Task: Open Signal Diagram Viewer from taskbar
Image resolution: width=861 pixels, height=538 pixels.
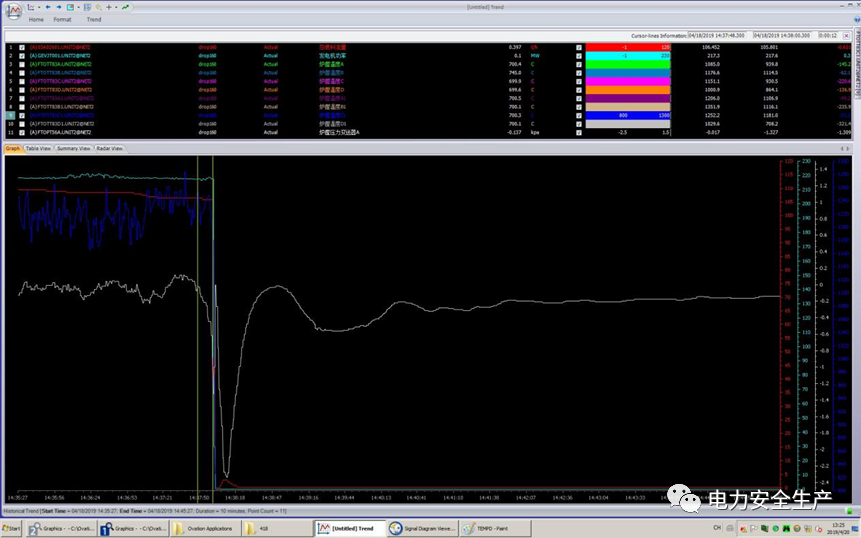Action: click(x=423, y=528)
